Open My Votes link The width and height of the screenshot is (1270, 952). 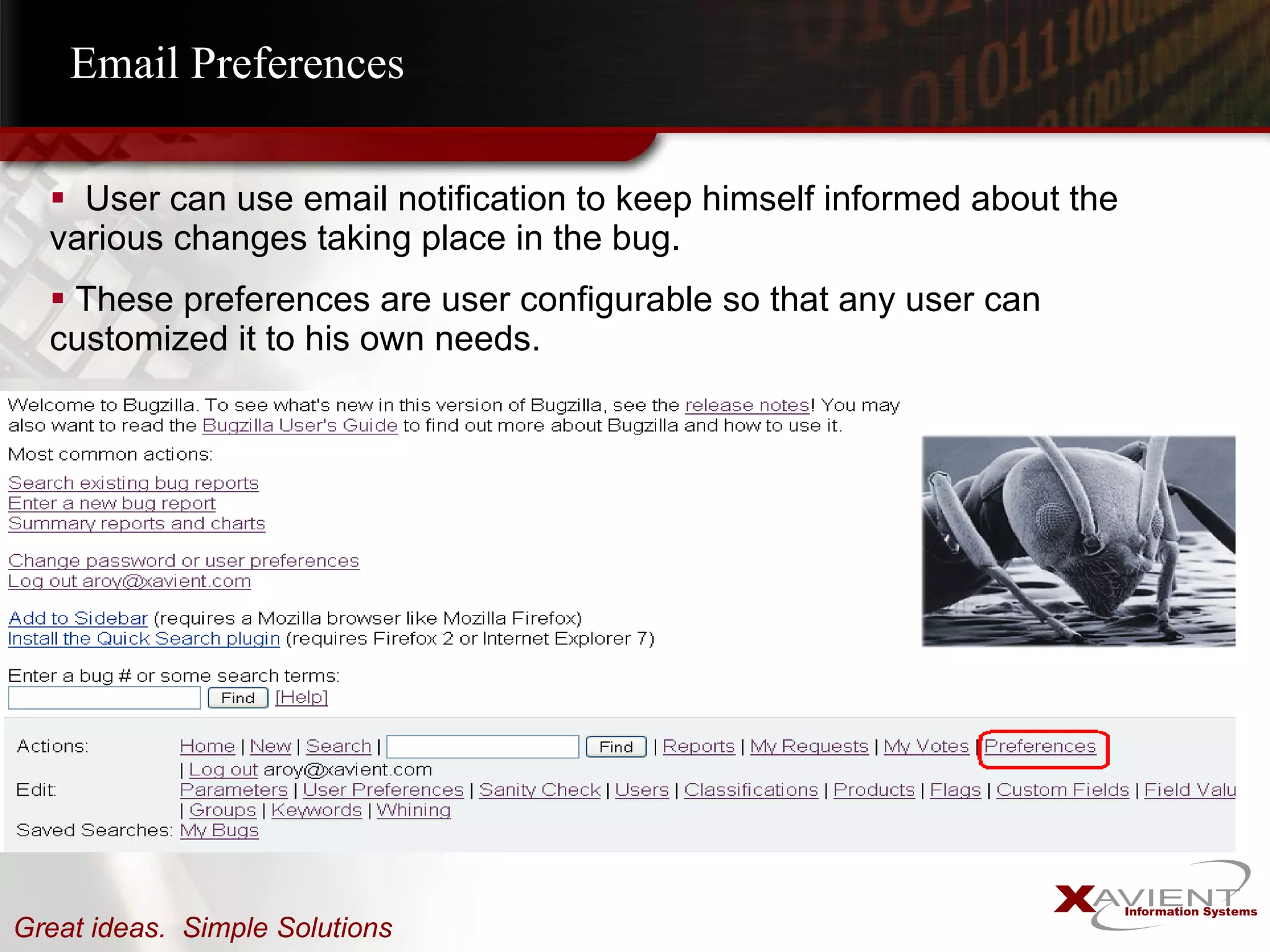click(926, 746)
